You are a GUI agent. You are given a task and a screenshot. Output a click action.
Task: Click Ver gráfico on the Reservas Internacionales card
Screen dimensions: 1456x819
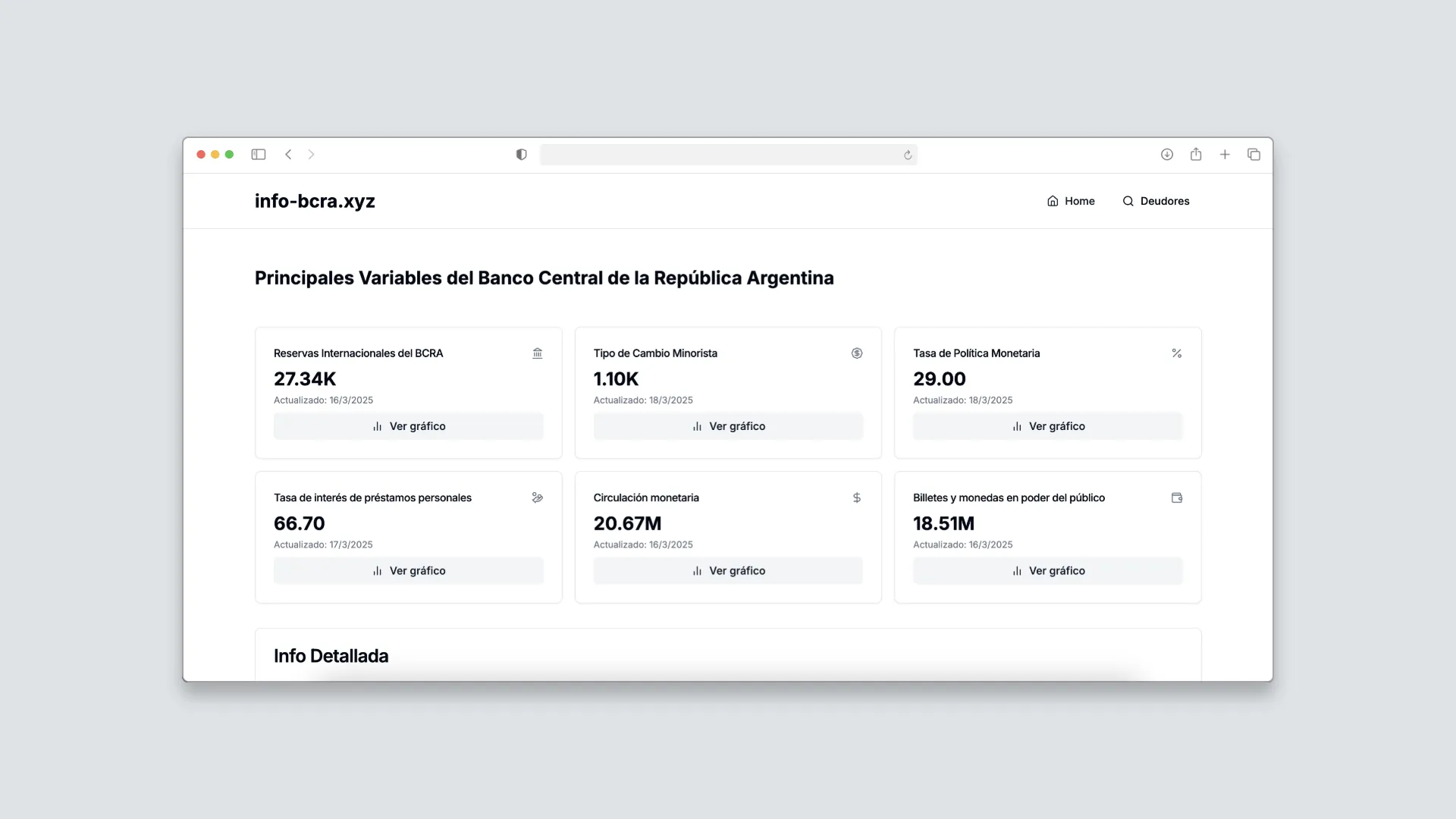408,425
